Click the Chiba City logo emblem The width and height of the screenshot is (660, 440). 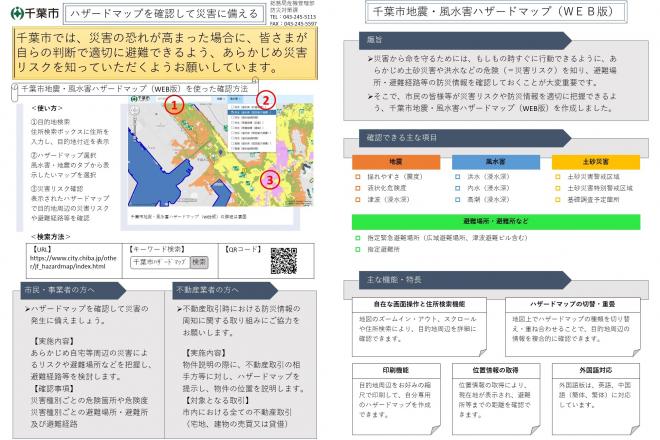pos(10,11)
